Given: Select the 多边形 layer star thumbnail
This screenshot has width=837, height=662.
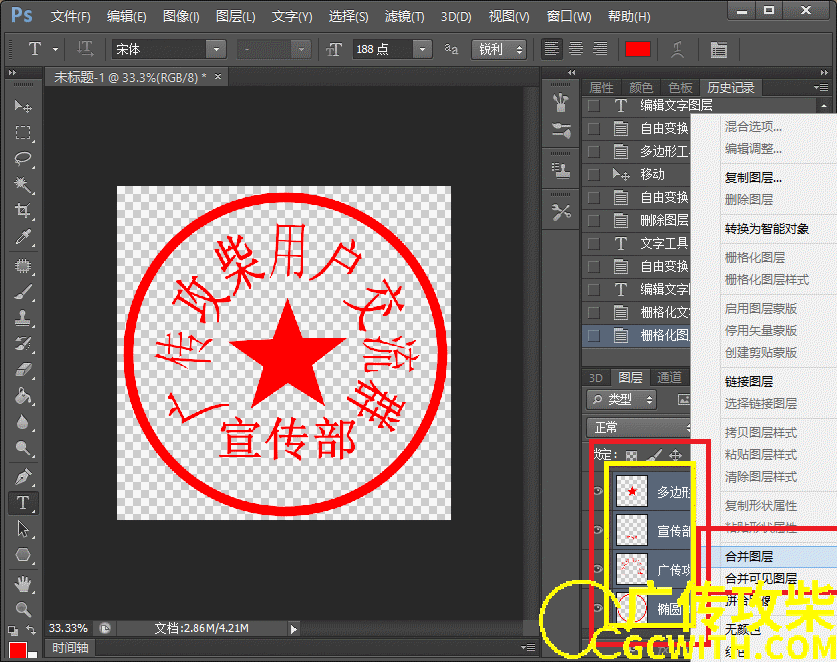Looking at the screenshot, I should [632, 491].
